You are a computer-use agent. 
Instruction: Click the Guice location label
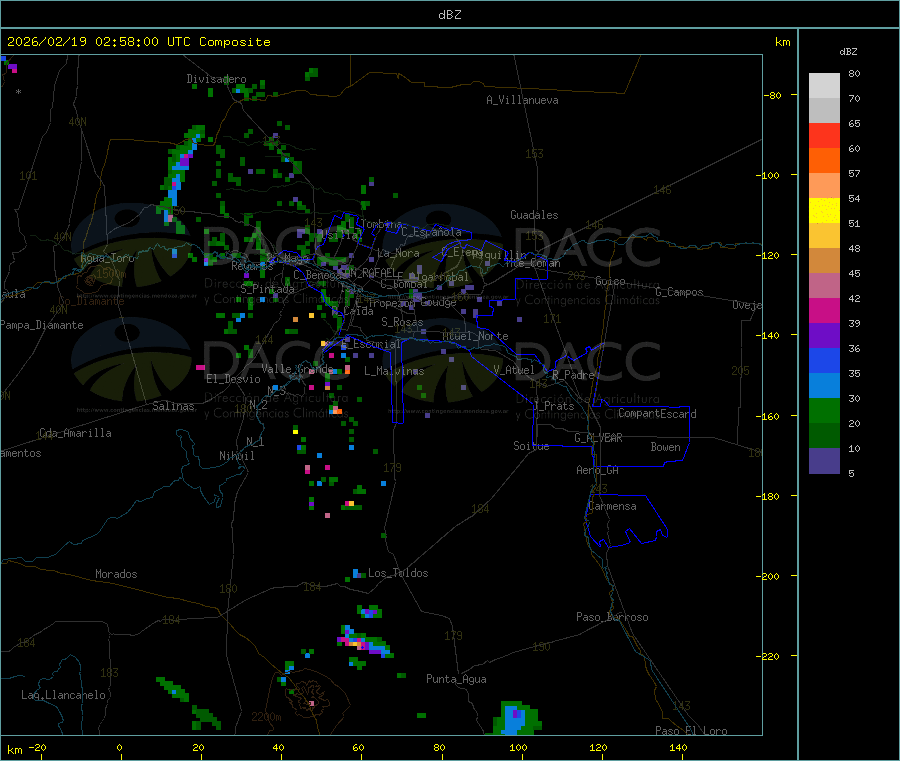click(x=610, y=281)
